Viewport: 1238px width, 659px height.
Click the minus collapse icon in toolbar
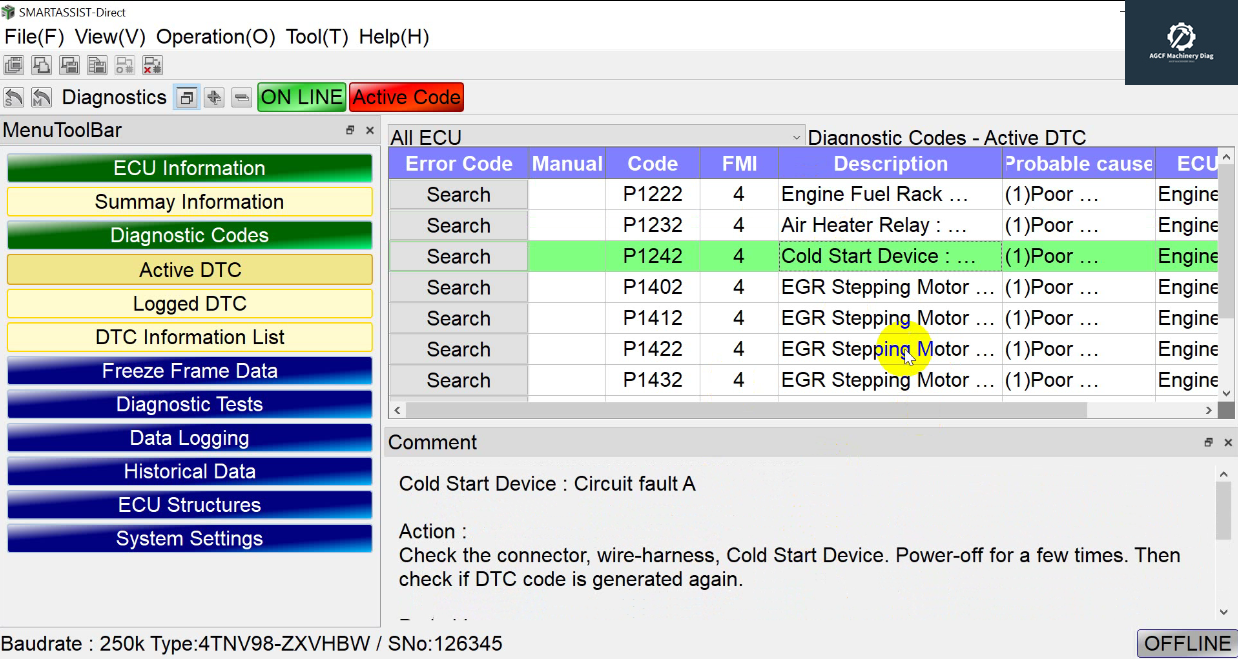[241, 97]
